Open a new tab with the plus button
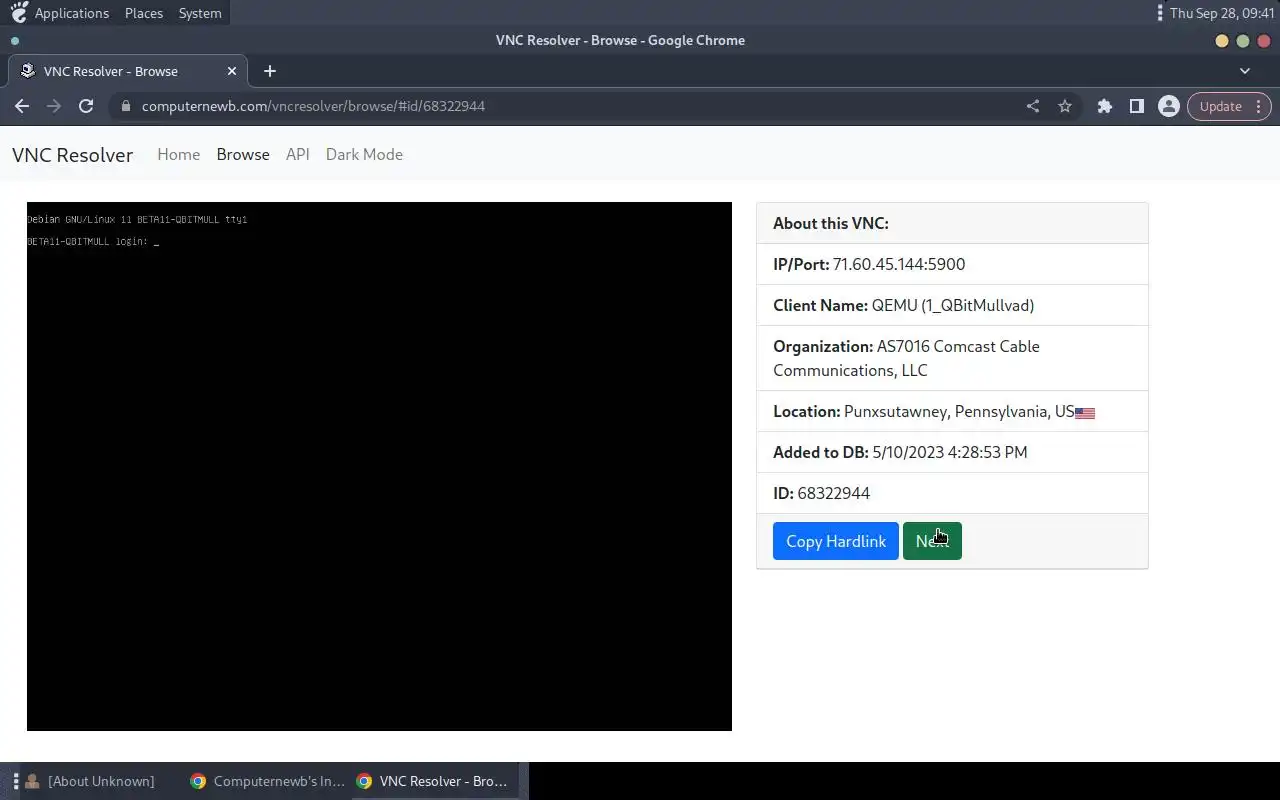The height and width of the screenshot is (800, 1280). [x=270, y=71]
